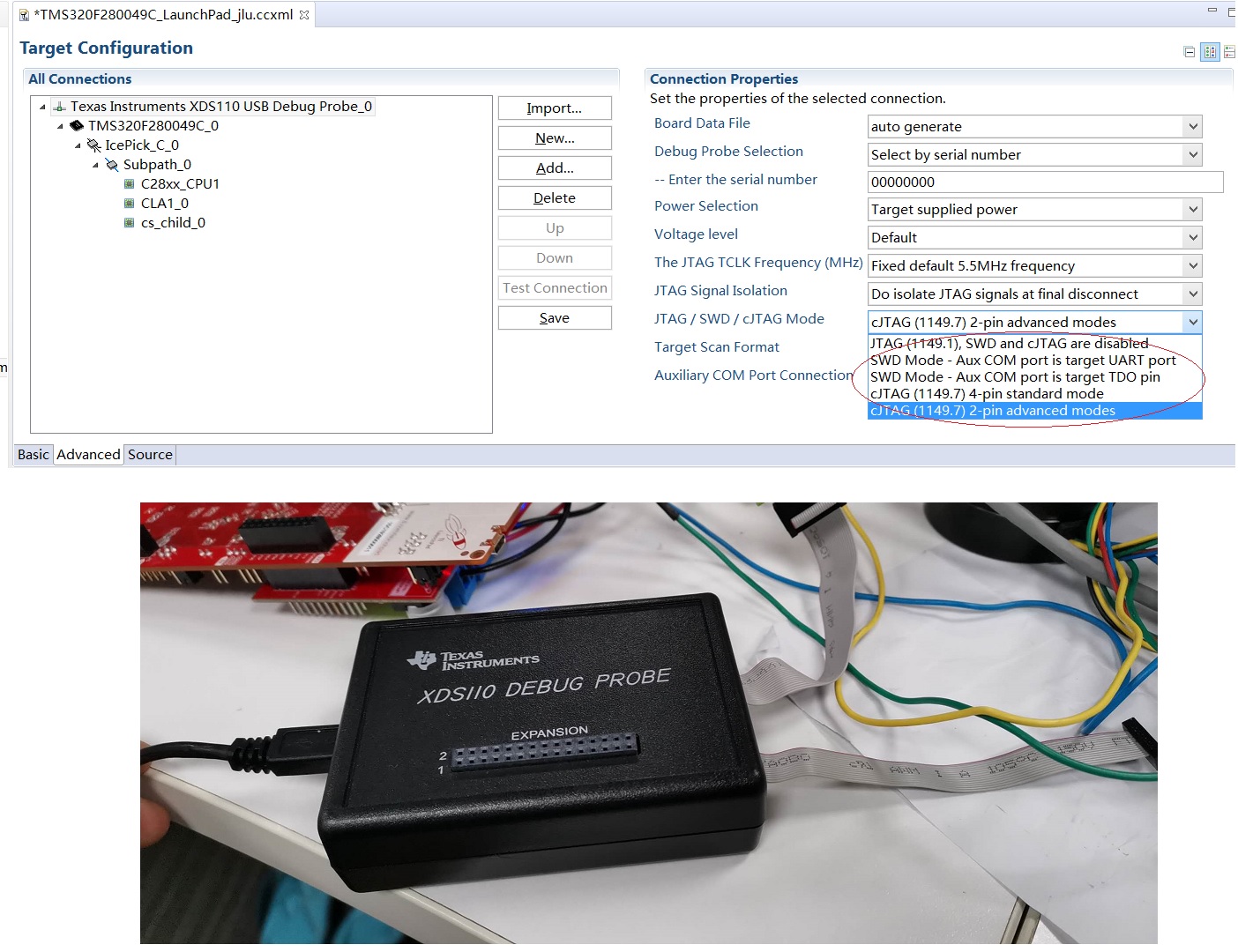Minimize the editor area with the toolbar icon
Screen dimensions: 1238x952
click(x=1212, y=11)
